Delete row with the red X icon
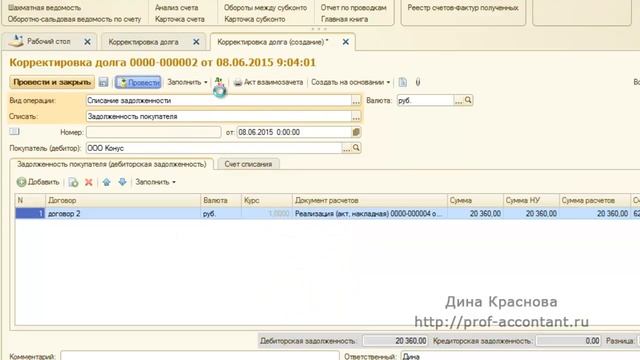Screen dimensions: 640x360 pos(89,182)
